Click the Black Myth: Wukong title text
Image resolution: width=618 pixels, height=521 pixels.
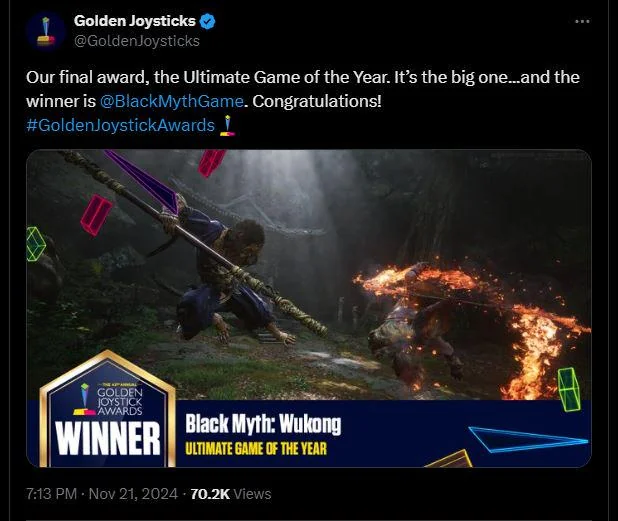click(263, 424)
